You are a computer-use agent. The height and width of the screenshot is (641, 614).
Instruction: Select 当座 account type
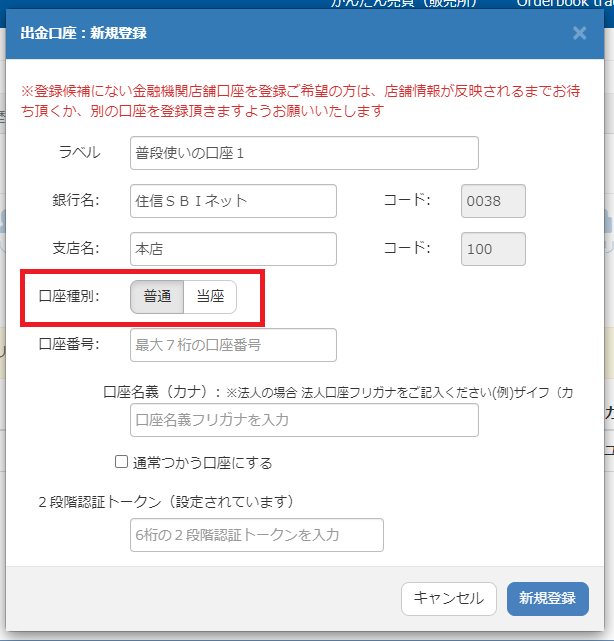pyautogui.click(x=210, y=297)
